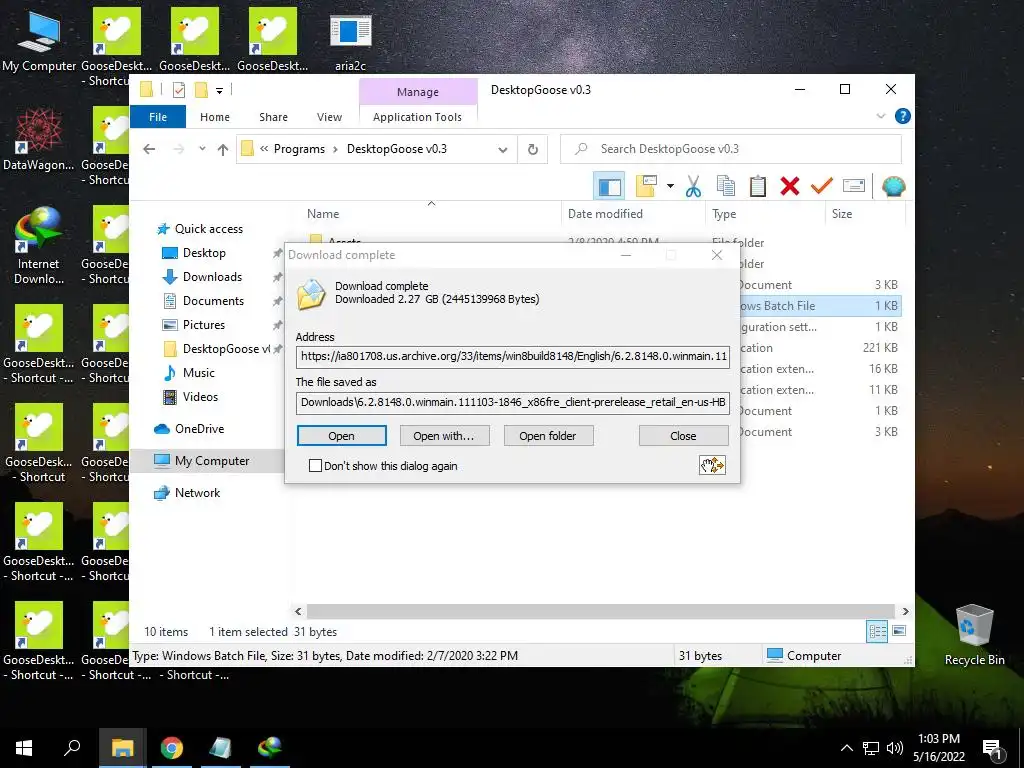1024x768 pixels.
Task: Click the Classic Shell settings shell icon
Action: (893, 187)
